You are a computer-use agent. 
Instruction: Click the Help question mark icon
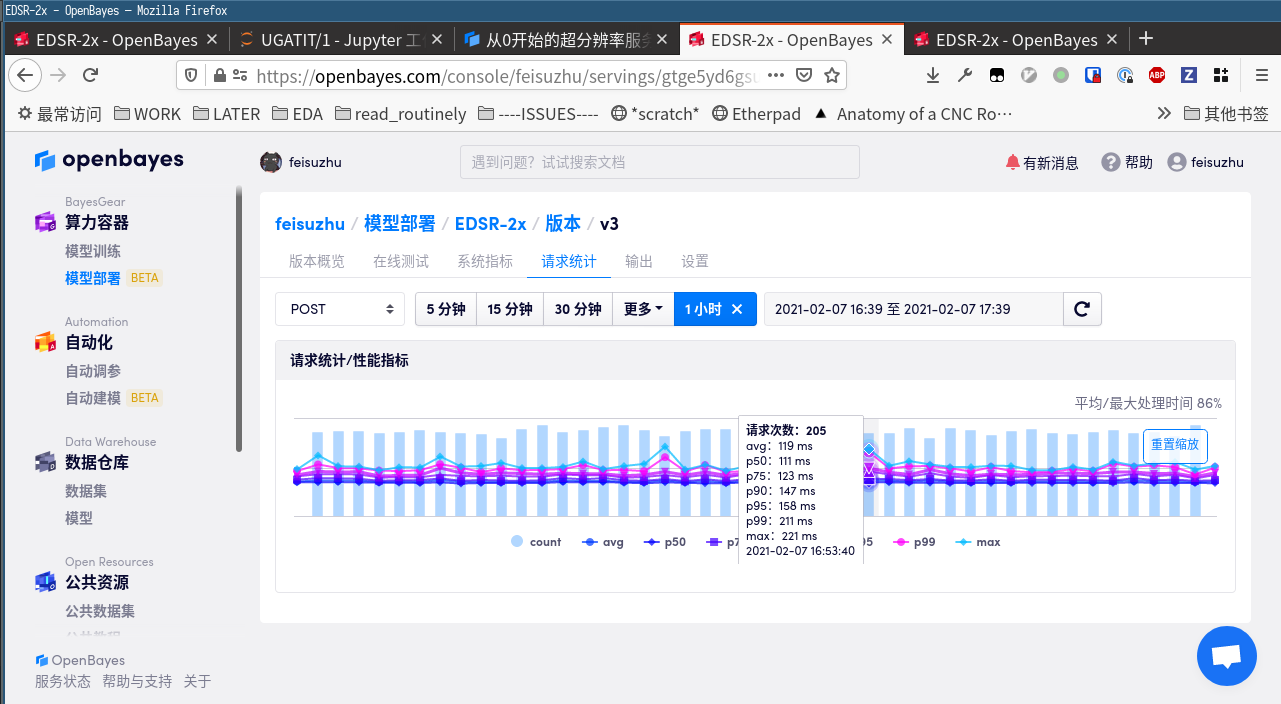coord(1110,162)
